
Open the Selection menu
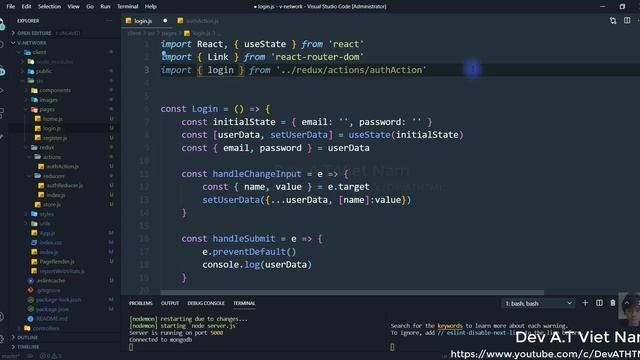coord(49,7)
